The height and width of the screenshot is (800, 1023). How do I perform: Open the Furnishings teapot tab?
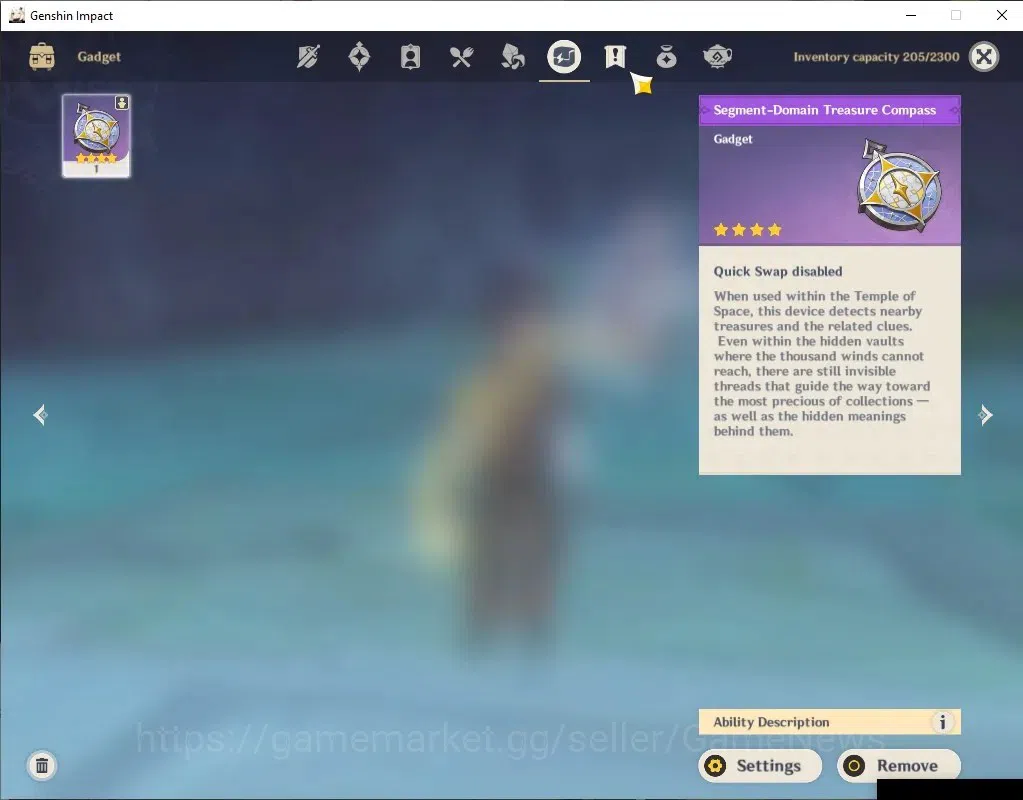pos(717,57)
